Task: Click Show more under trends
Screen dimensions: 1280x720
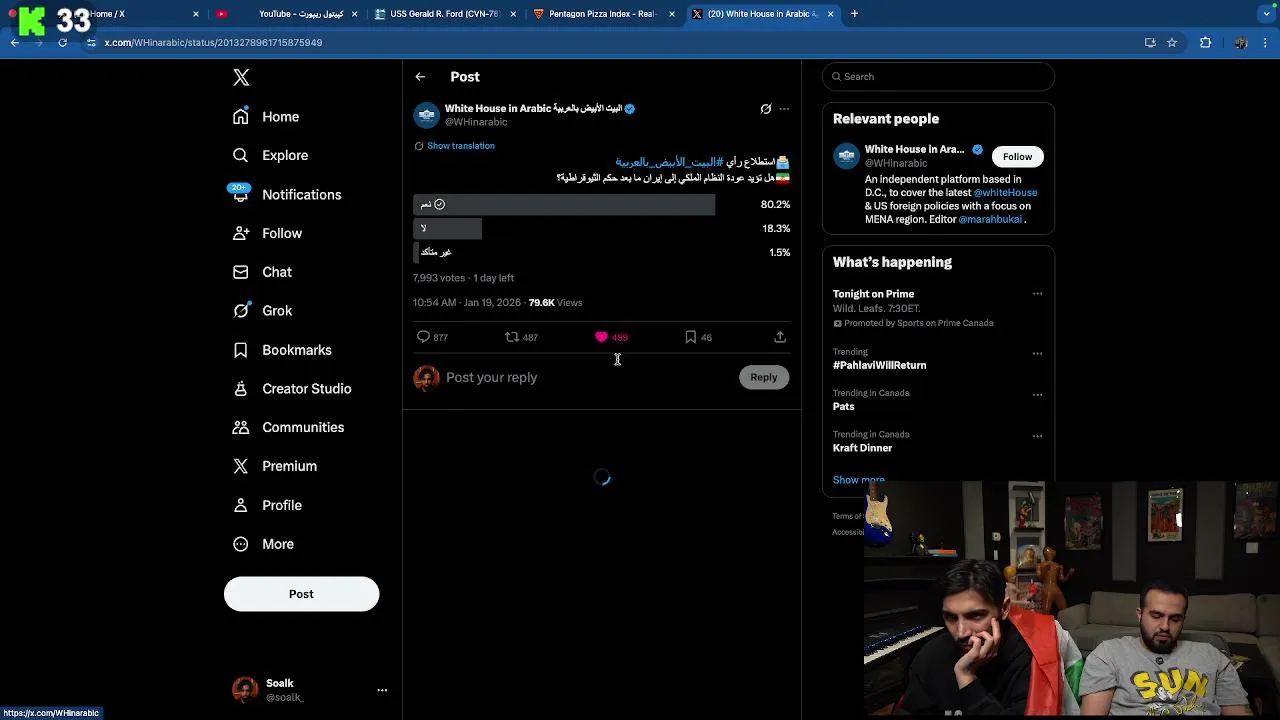Action: point(858,480)
